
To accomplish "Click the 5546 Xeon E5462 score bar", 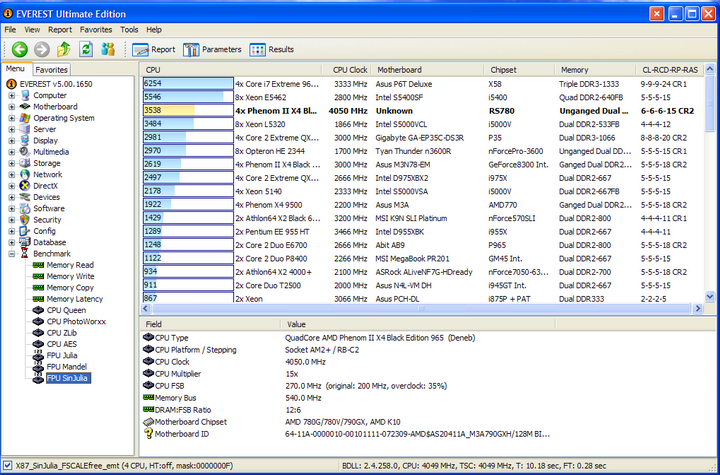I will coord(188,97).
